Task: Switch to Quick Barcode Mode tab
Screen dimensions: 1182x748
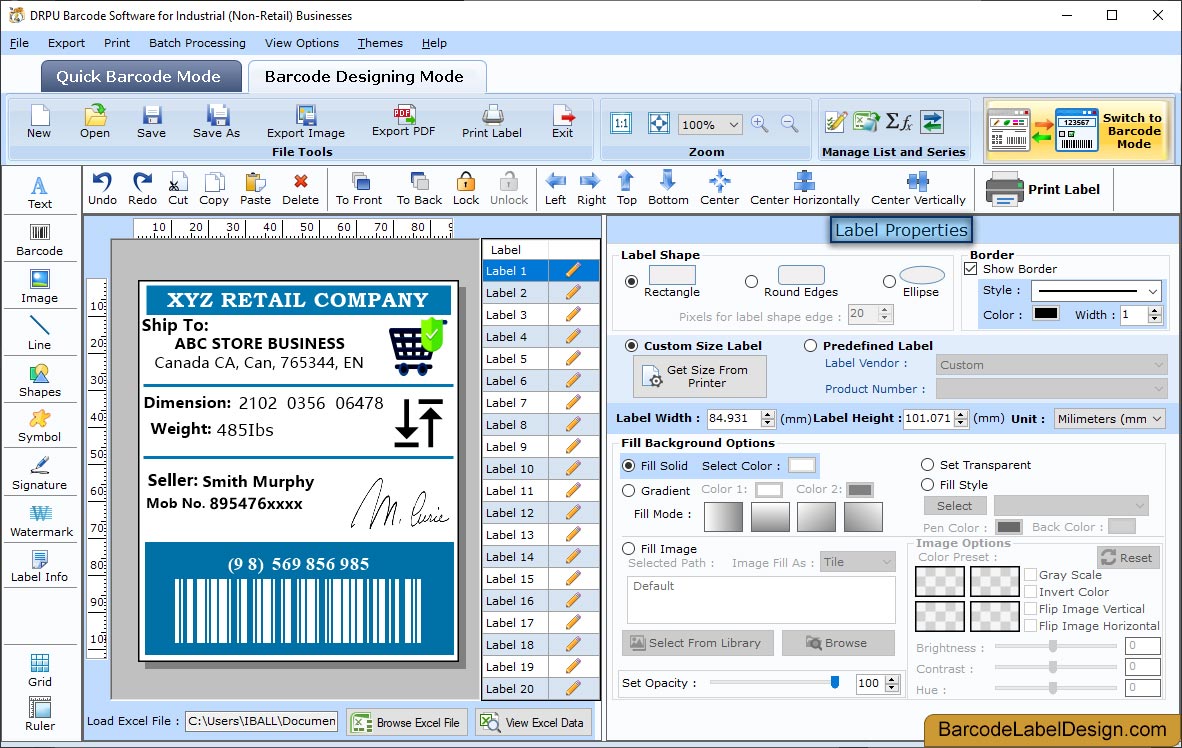Action: (x=139, y=76)
